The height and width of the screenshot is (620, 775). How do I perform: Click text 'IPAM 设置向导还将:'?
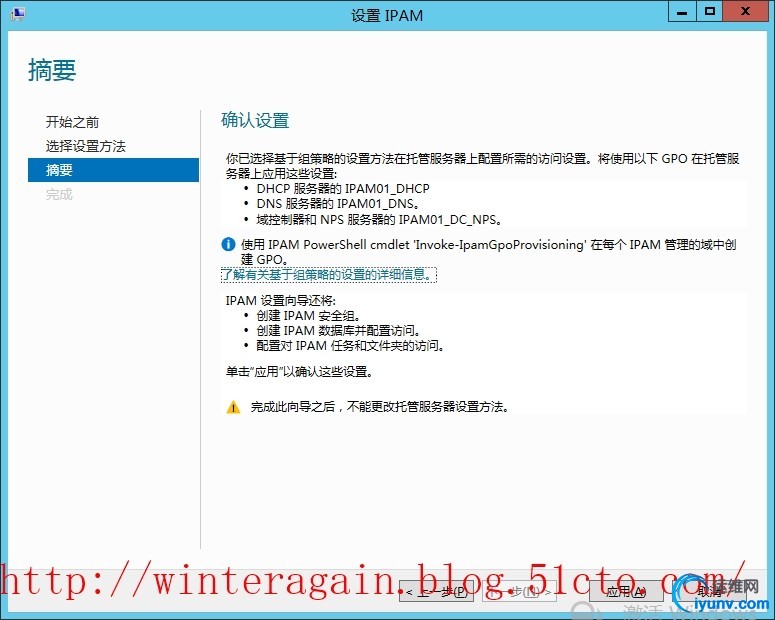coord(281,301)
